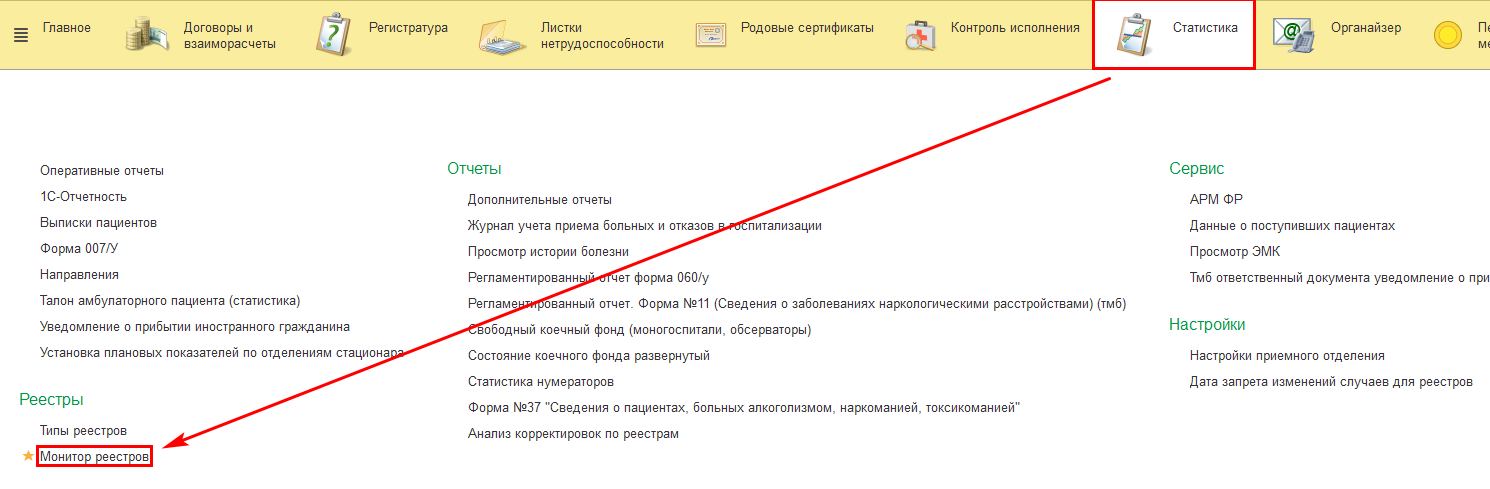
Task: Open Просмотр истории болезни report
Action: [548, 252]
